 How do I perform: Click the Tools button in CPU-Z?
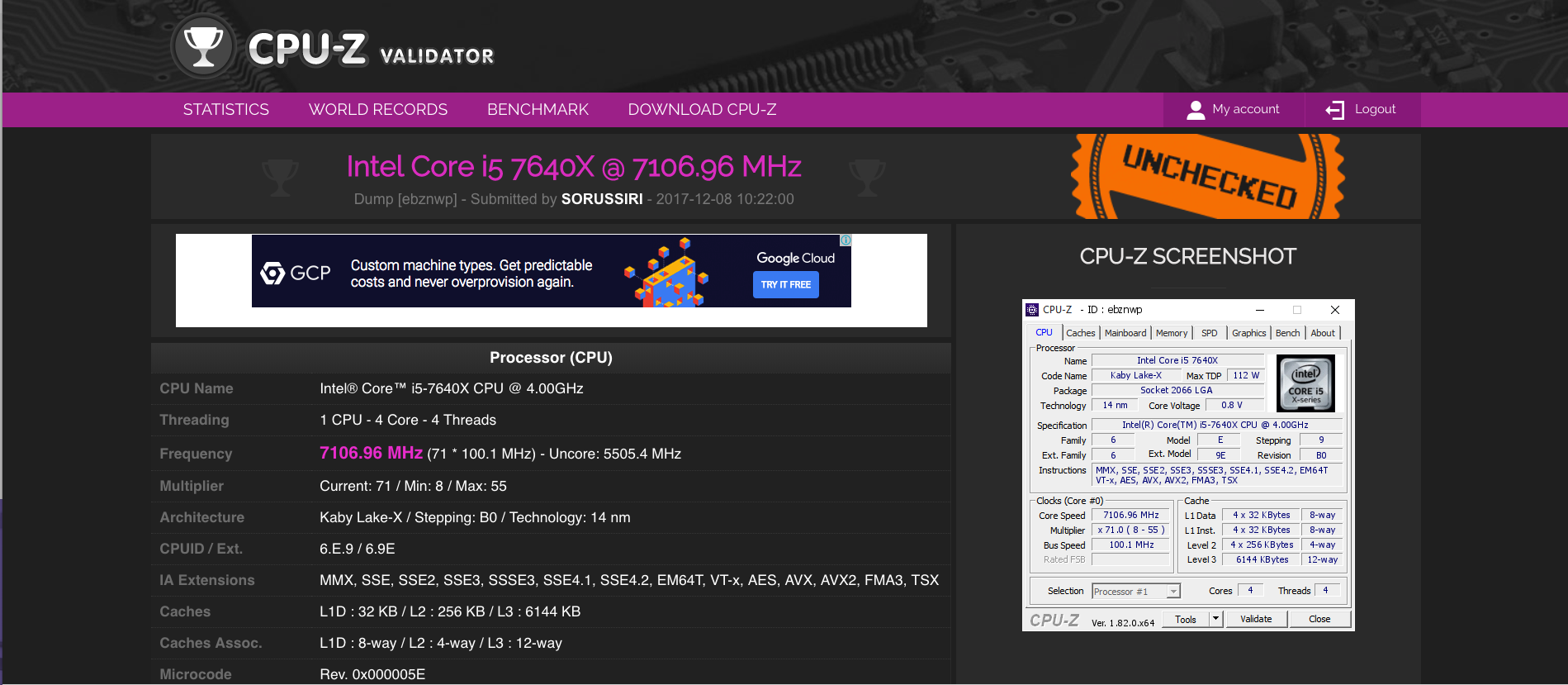click(1186, 619)
